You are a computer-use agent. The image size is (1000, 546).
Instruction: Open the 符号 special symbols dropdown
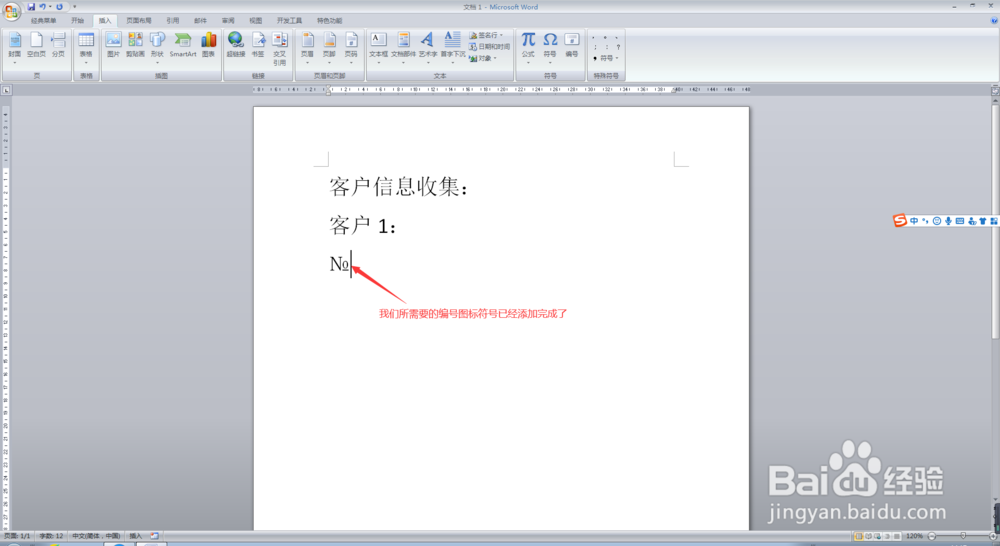(x=607, y=58)
